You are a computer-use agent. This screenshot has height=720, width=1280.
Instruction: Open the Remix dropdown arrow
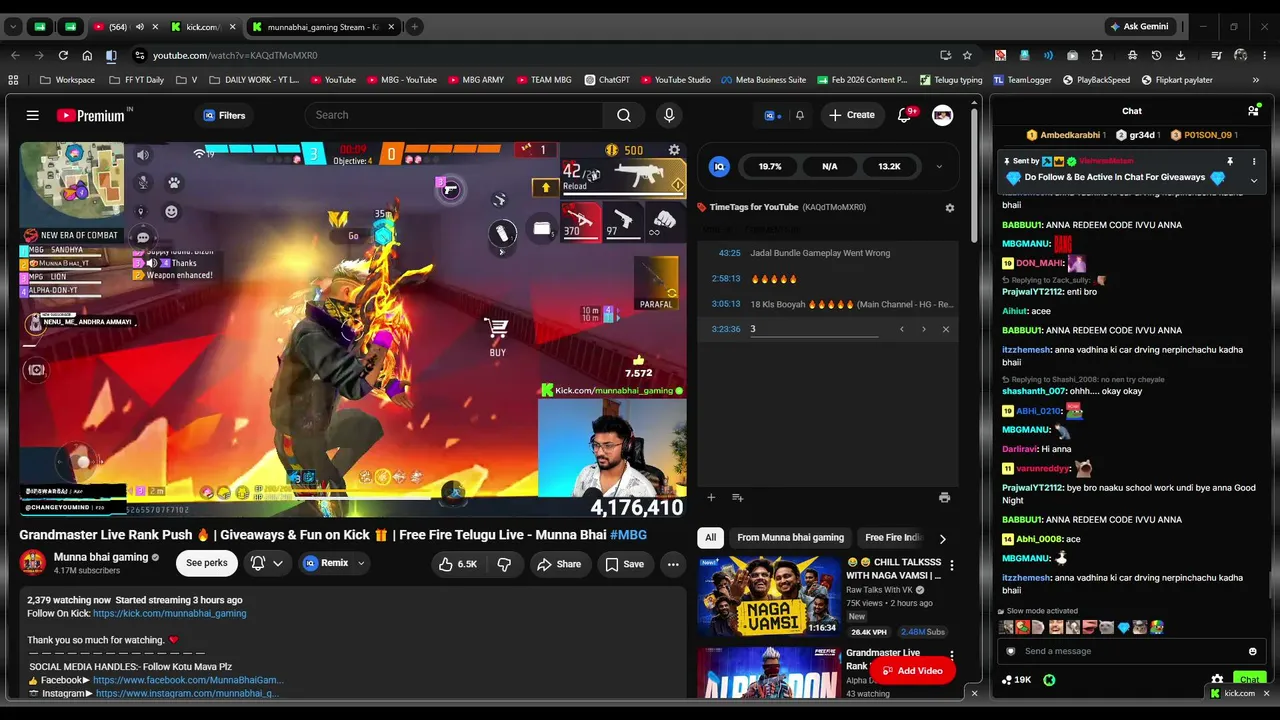pyautogui.click(x=361, y=563)
